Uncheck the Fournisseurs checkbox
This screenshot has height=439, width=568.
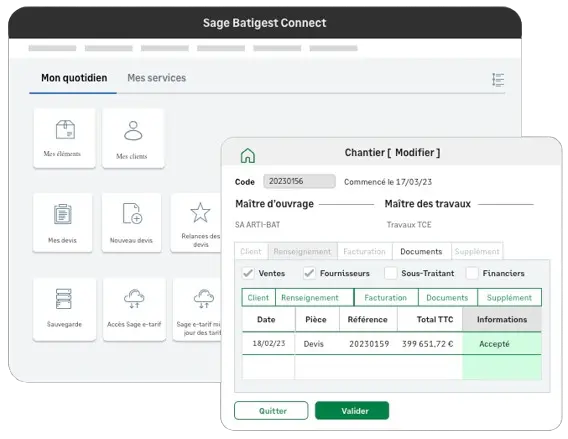point(309,273)
